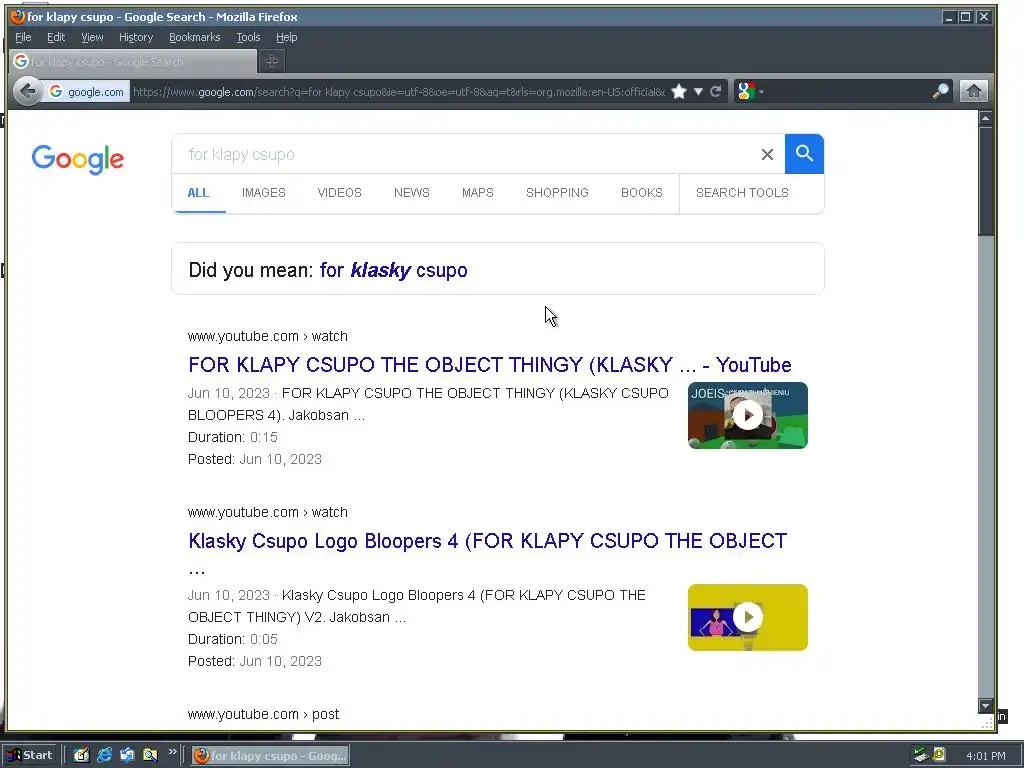The image size is (1024, 768).
Task: Click the Firefox URL address bar
Action: click(x=398, y=92)
